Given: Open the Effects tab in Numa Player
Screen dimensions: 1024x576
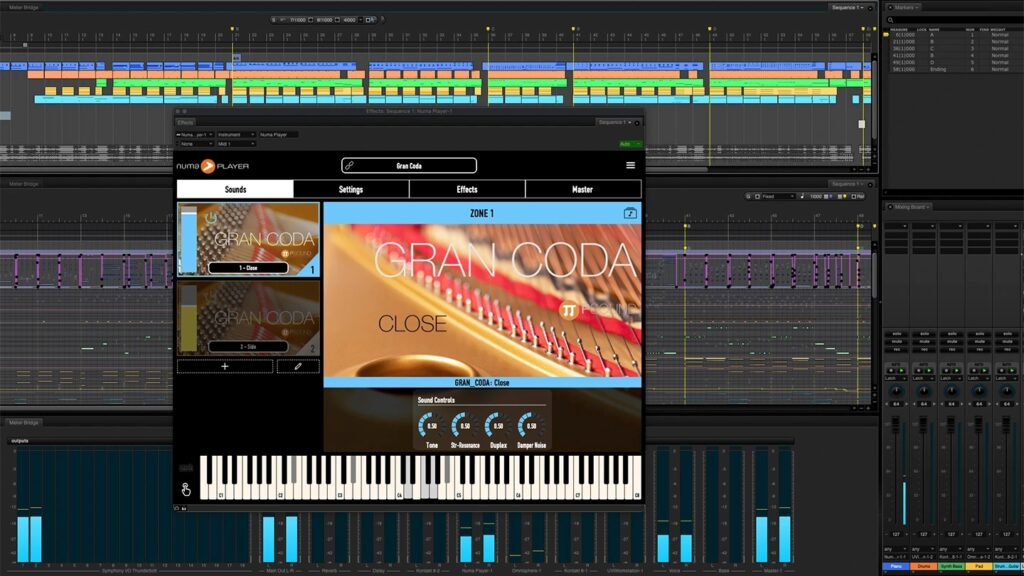Looking at the screenshot, I should pyautogui.click(x=467, y=189).
